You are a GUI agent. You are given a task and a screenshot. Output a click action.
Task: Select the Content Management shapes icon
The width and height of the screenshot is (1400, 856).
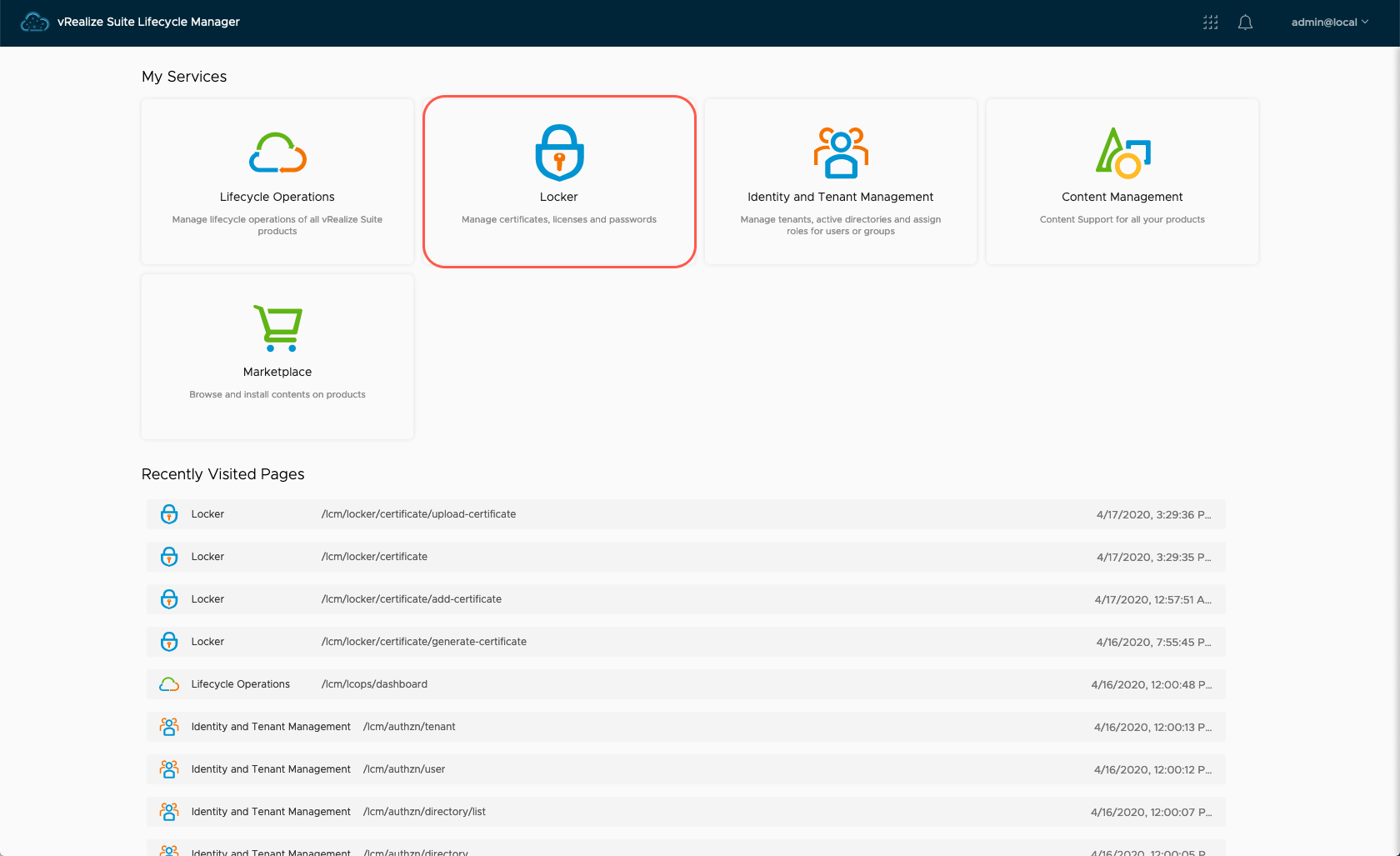tap(1122, 153)
